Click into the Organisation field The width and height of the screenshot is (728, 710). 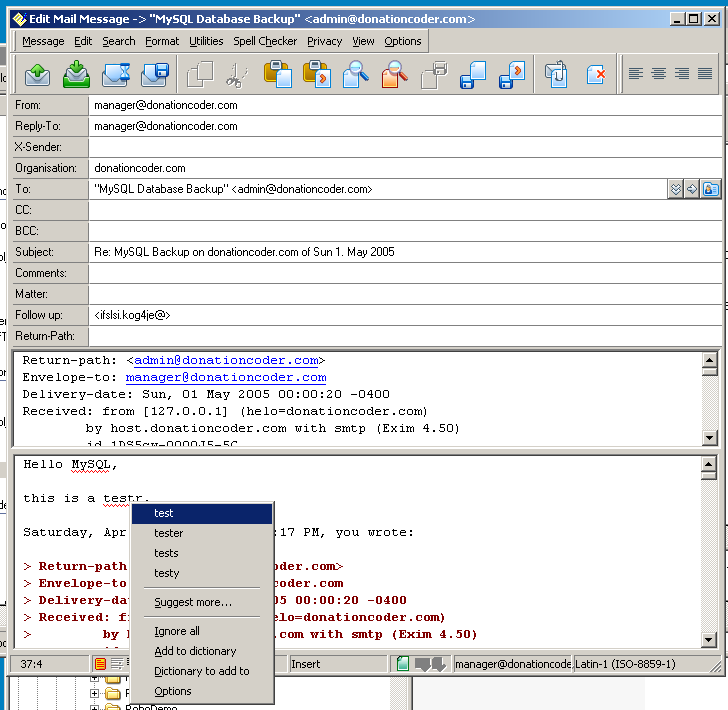coord(405,168)
